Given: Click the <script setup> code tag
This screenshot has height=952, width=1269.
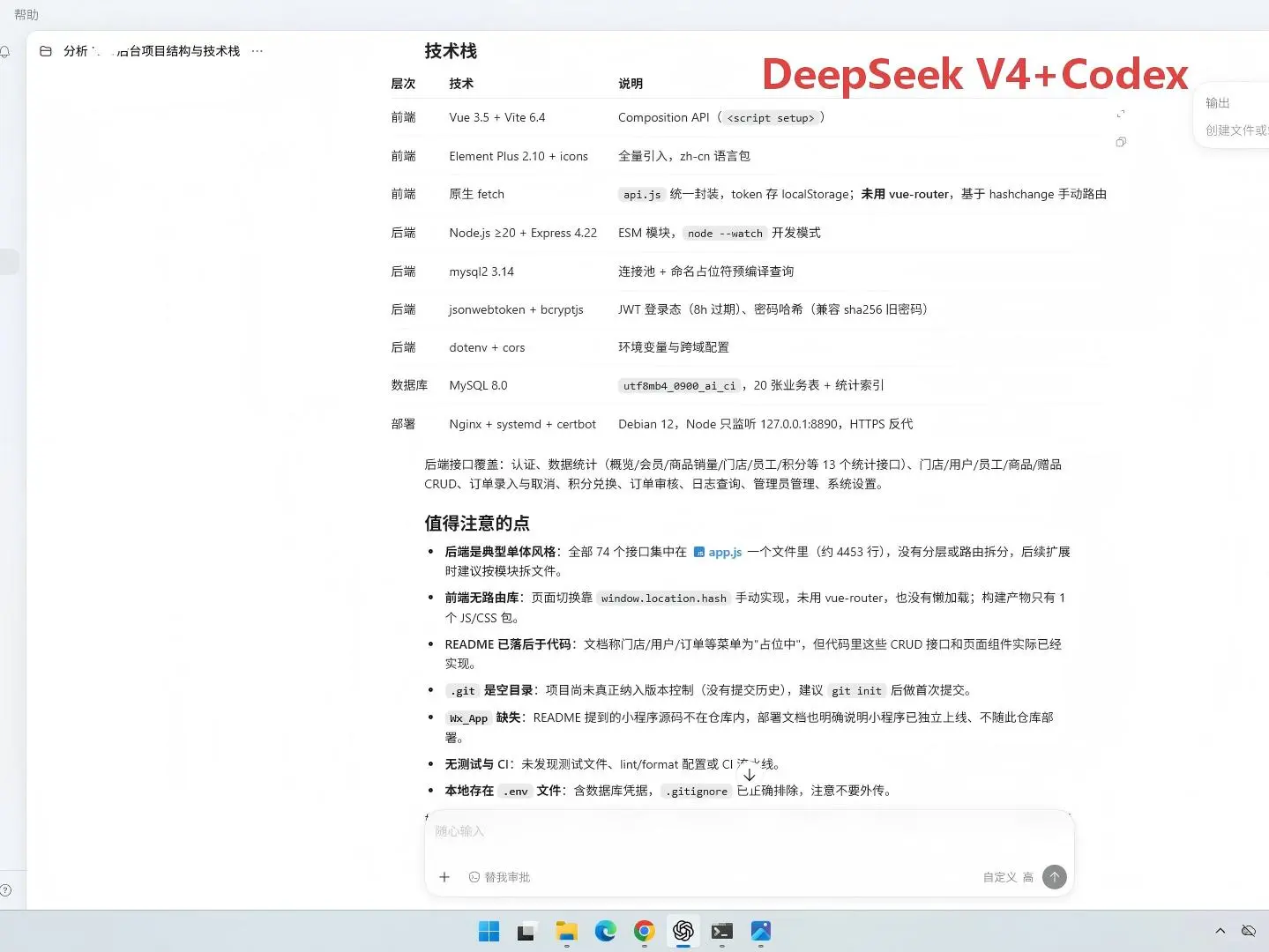Looking at the screenshot, I should 771,117.
